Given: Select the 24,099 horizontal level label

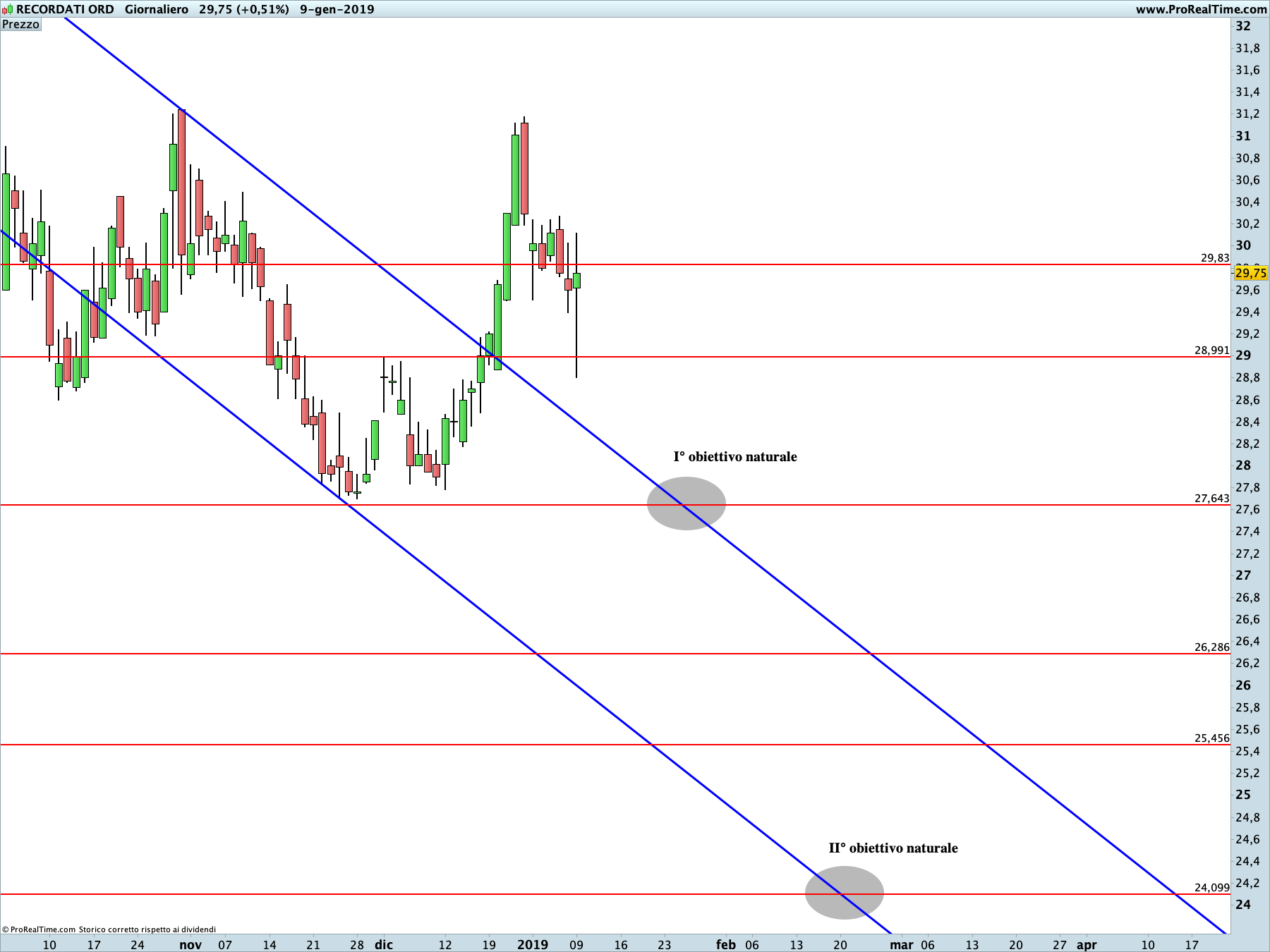Looking at the screenshot, I should [x=1211, y=887].
